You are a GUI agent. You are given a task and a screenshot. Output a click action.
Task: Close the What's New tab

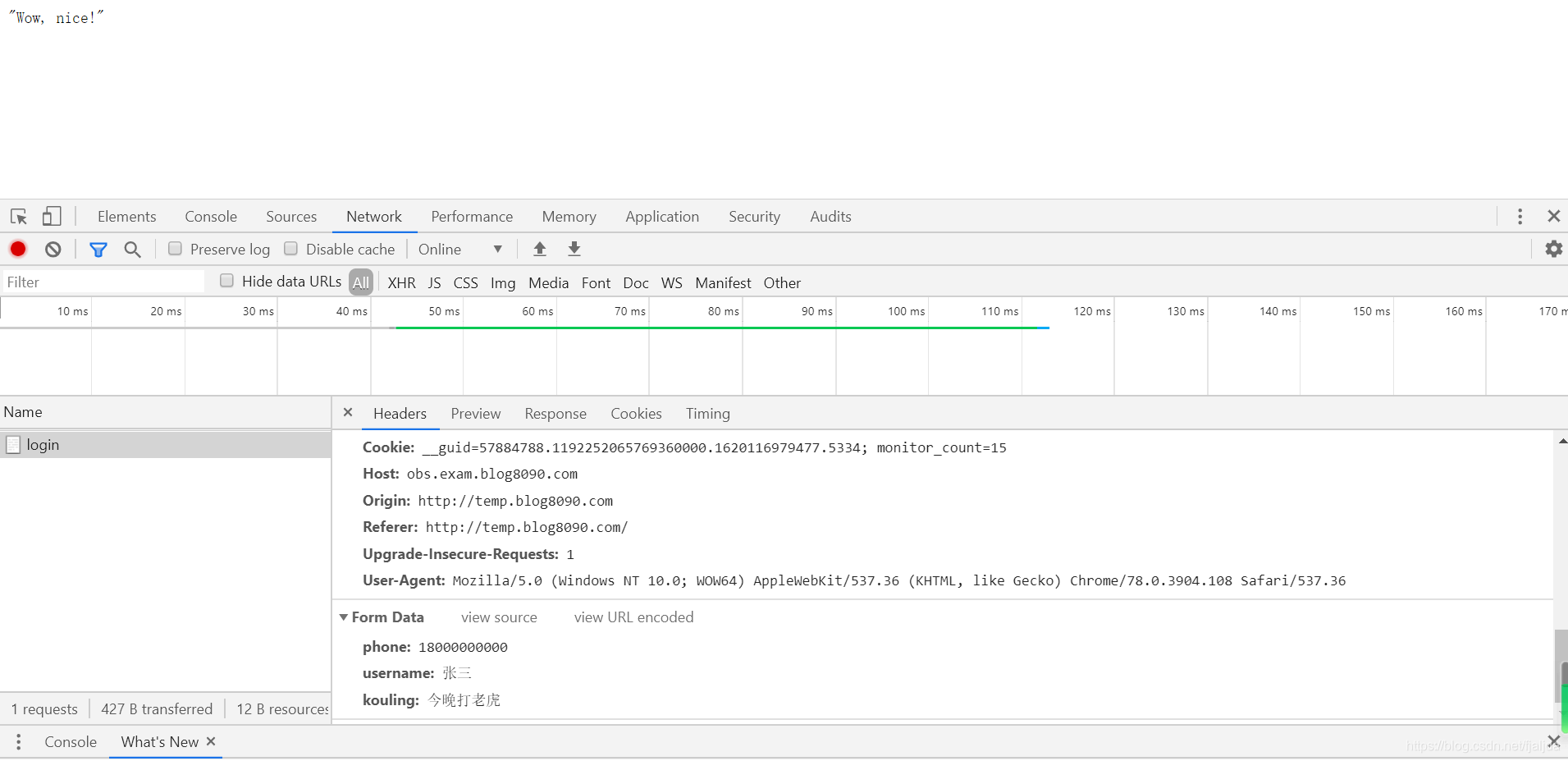click(x=211, y=741)
